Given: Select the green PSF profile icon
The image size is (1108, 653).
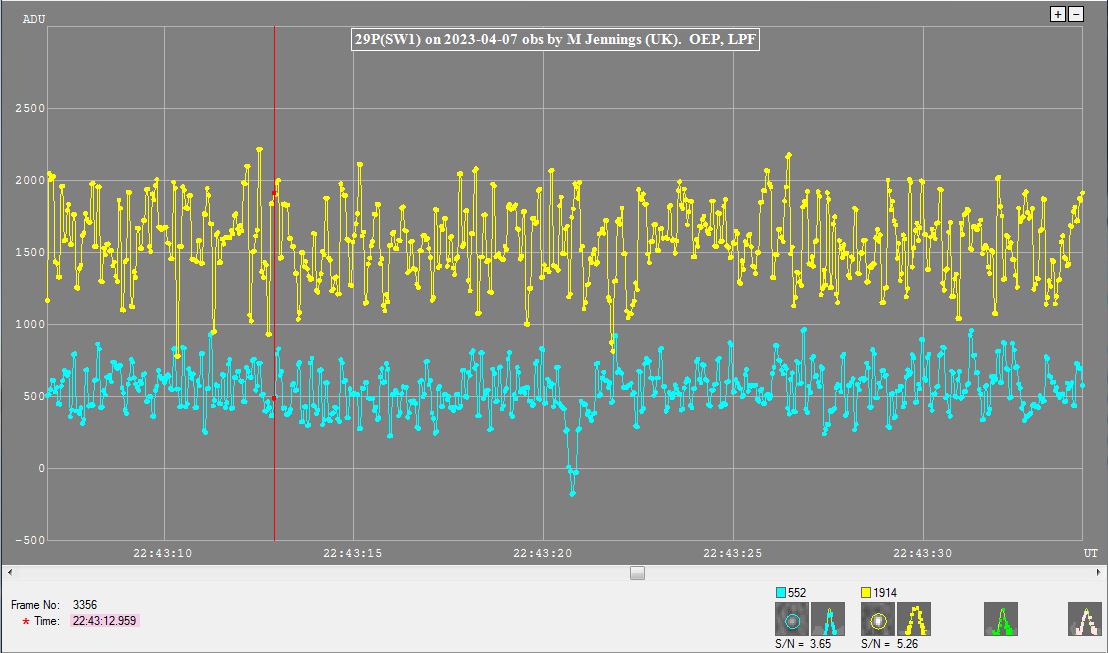Looking at the screenshot, I should click(1000, 619).
